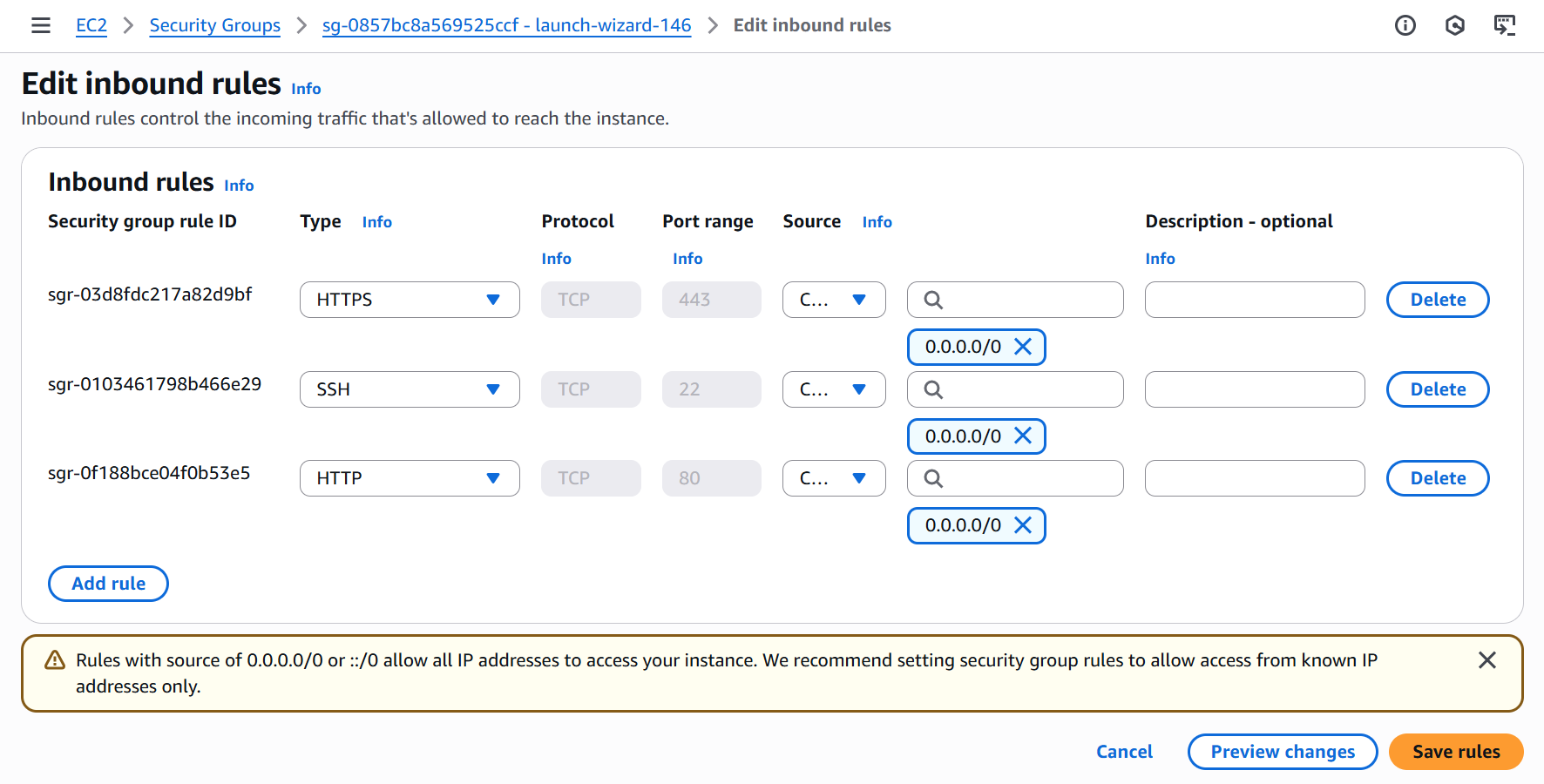
Task: Open Security Groups from the breadcrumb
Action: coord(214,25)
